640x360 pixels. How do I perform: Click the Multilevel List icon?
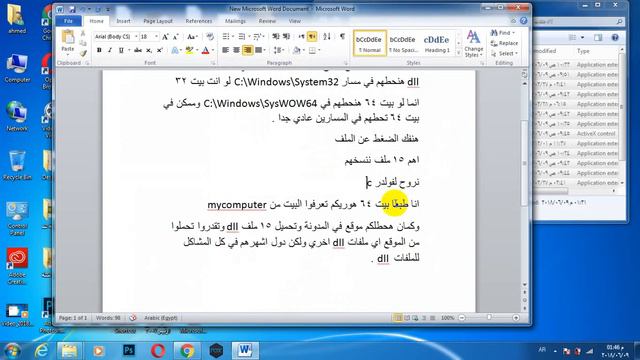(257, 37)
